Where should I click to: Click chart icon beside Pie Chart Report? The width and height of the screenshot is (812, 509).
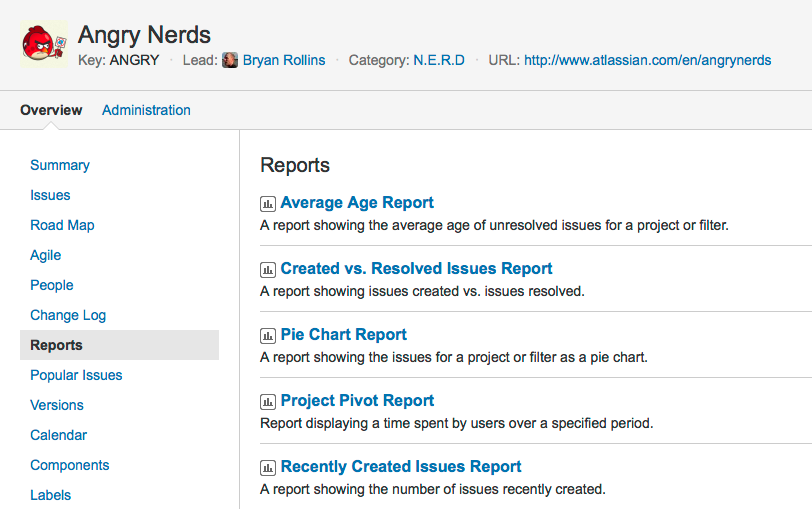(267, 336)
